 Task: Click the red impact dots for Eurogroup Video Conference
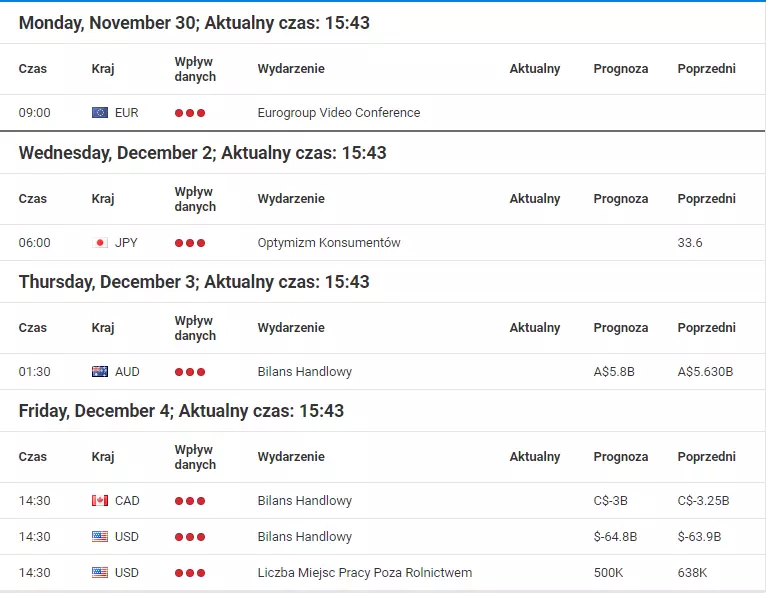click(190, 113)
